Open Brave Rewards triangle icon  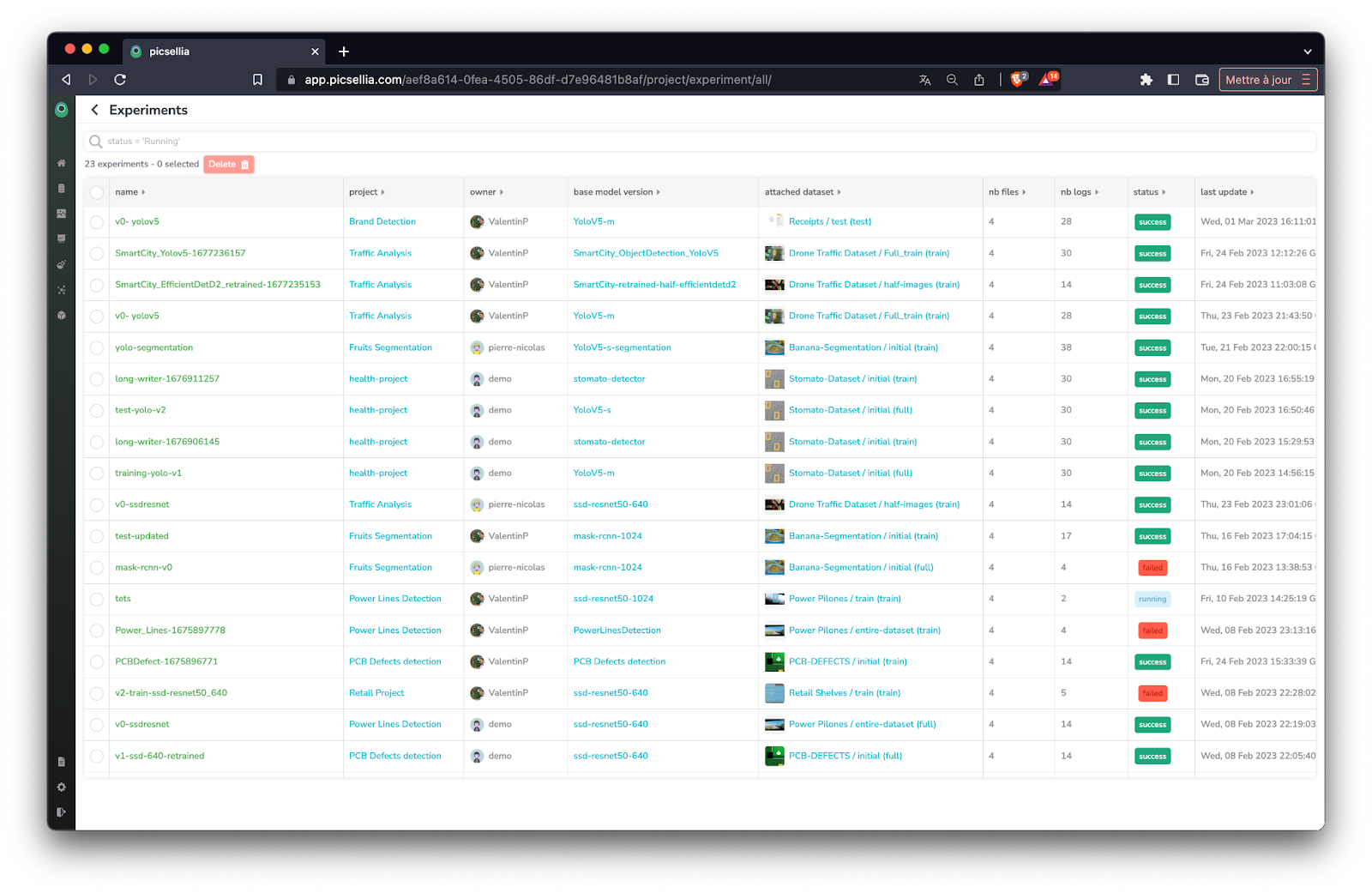pyautogui.click(x=1049, y=79)
